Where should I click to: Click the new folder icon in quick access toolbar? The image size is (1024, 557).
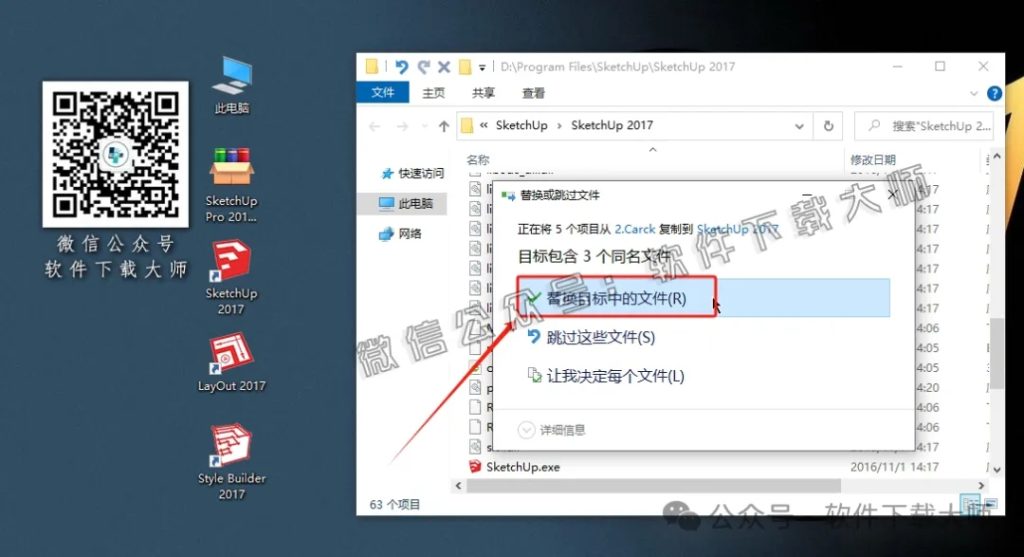(x=465, y=67)
